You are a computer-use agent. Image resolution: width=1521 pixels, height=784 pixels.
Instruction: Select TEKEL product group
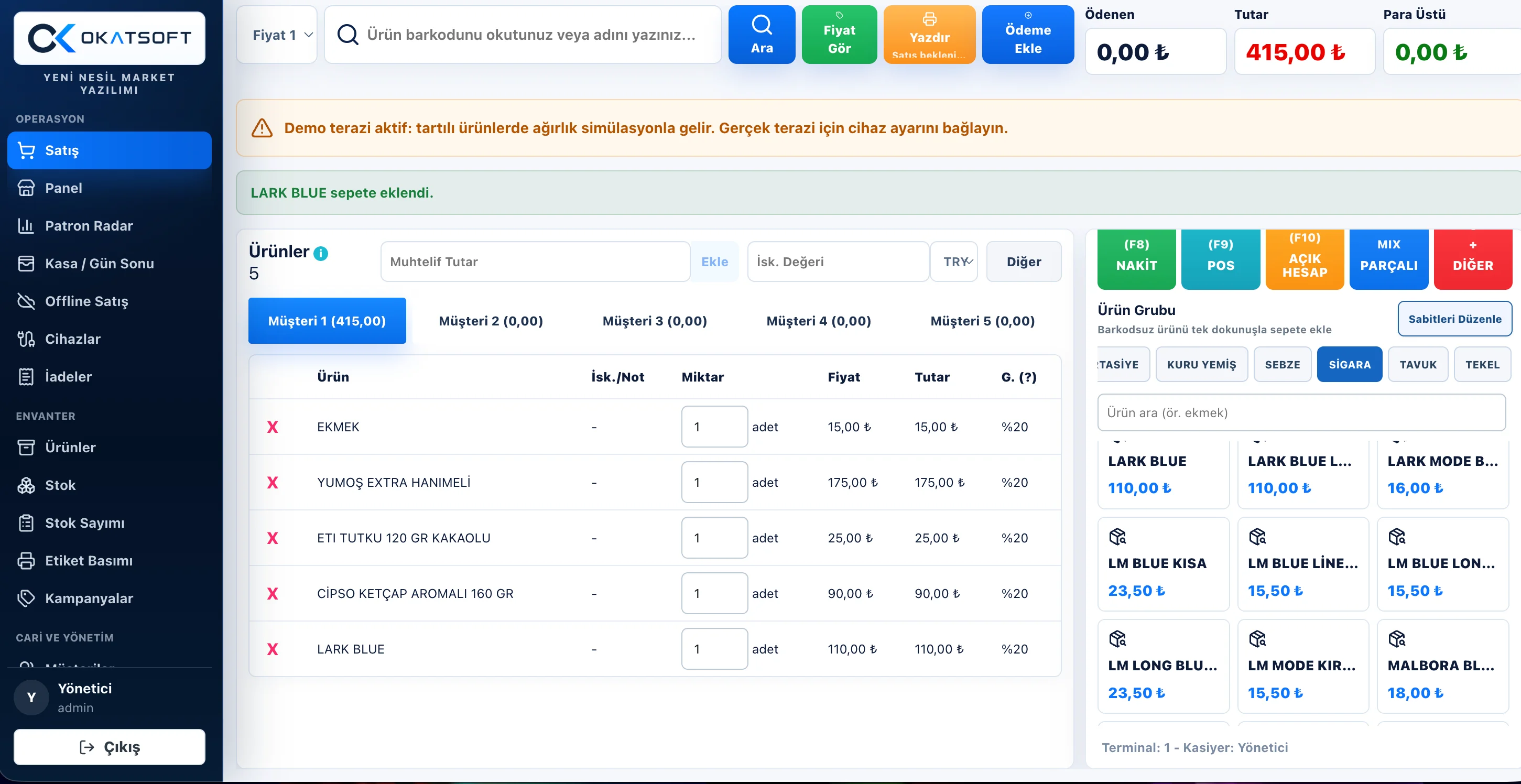1483,364
